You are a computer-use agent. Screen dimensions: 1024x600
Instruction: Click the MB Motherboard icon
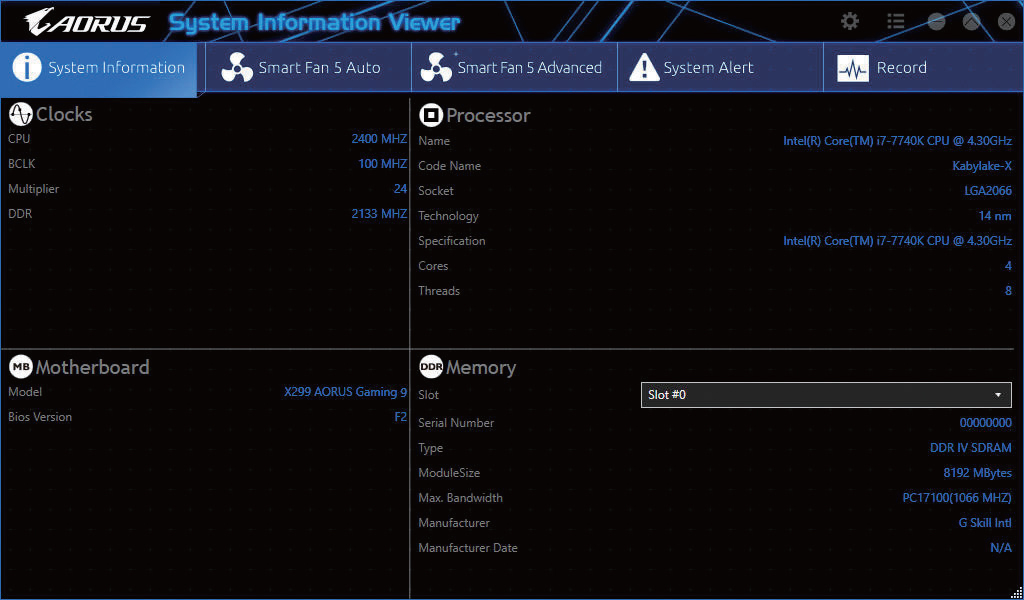coord(21,367)
